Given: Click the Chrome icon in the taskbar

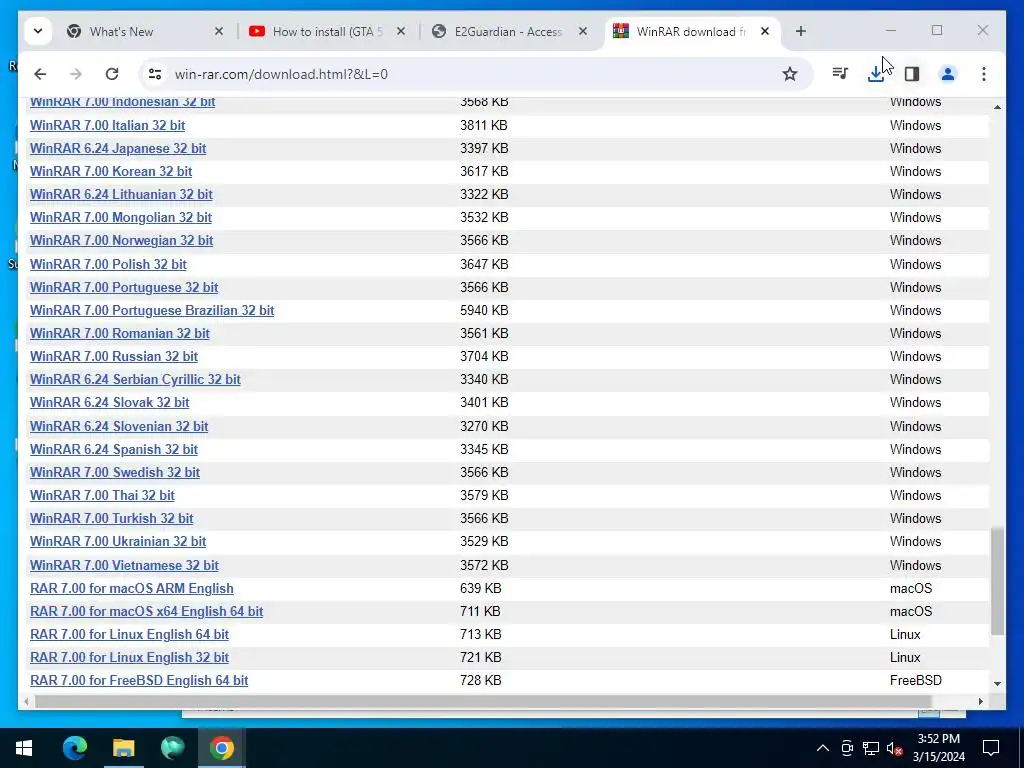Looking at the screenshot, I should coord(221,748).
